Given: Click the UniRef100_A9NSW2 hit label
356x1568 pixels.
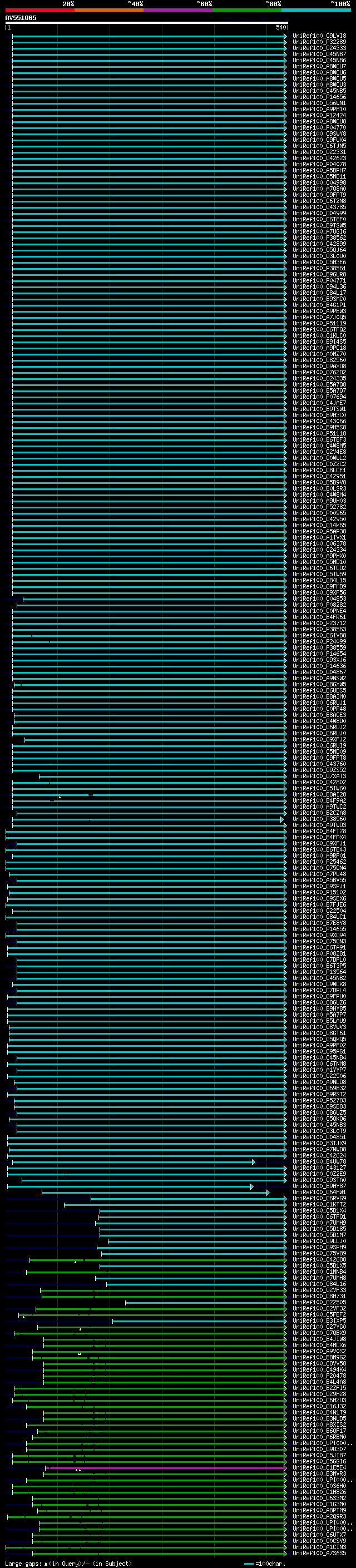Looking at the screenshot, I should coord(319,678).
